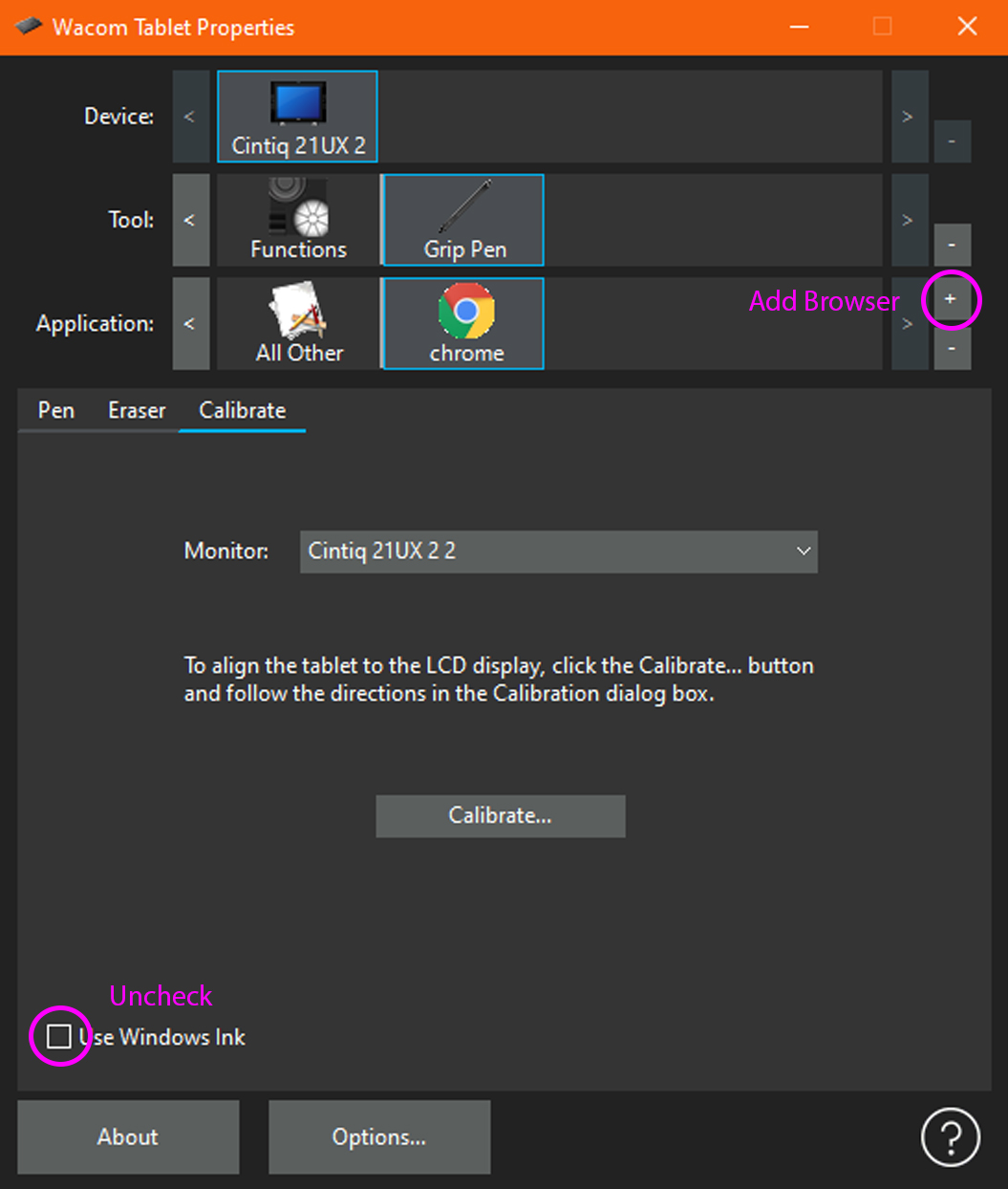Select the Grip Pen tool icon
This screenshot has height=1189, width=1008.
click(463, 220)
